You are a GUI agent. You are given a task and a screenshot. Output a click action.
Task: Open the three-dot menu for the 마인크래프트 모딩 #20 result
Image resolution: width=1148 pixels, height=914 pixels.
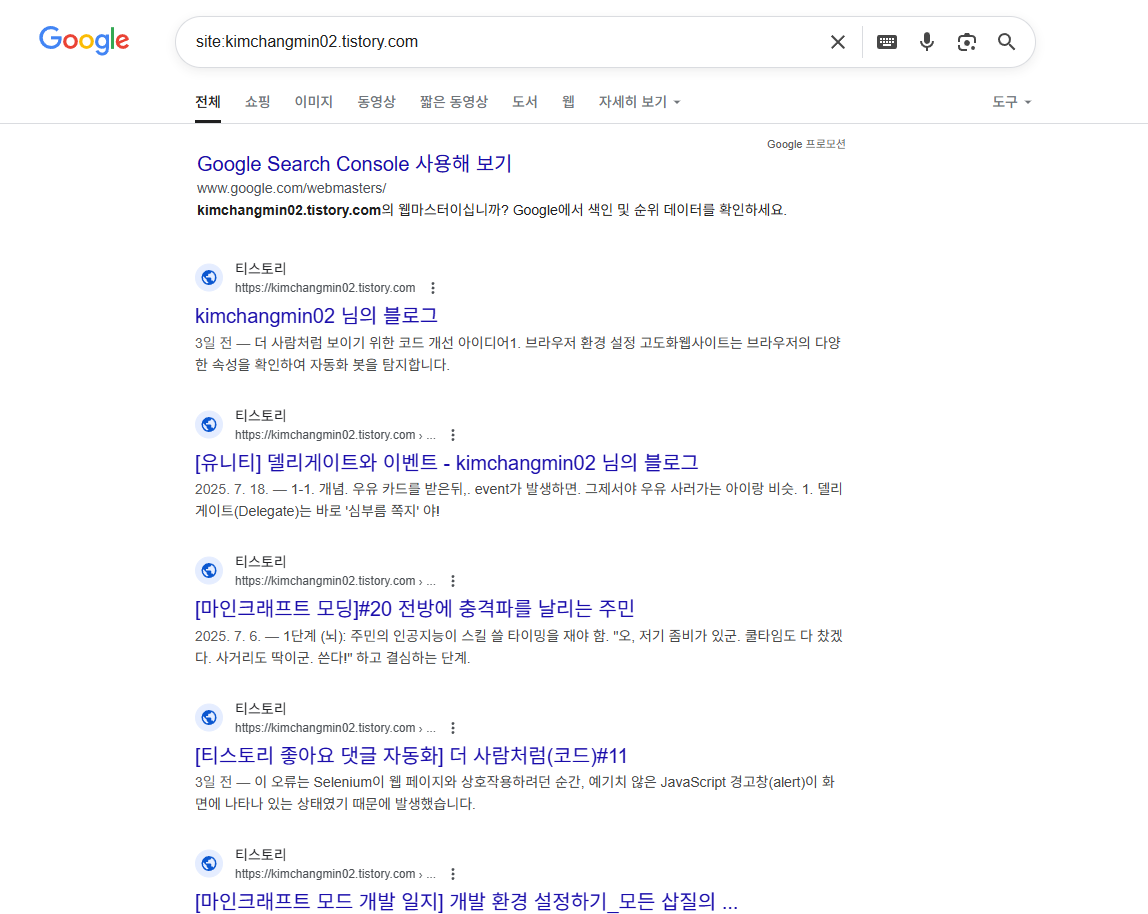point(453,581)
